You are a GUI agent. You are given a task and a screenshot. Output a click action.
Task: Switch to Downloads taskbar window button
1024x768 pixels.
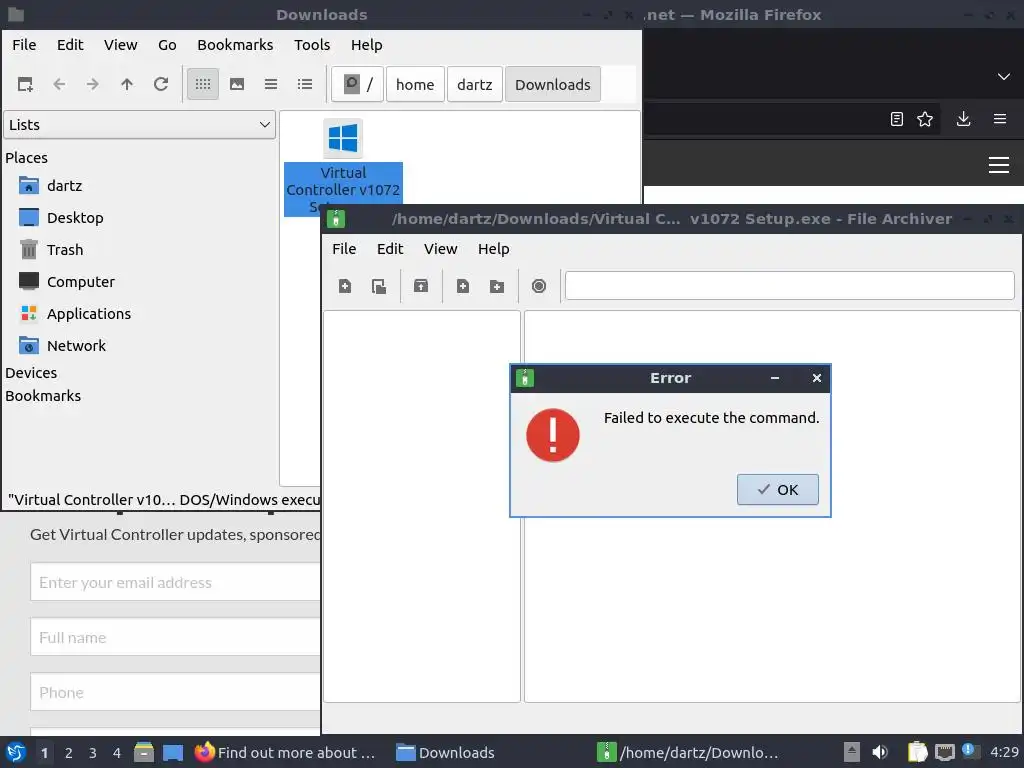pos(447,752)
